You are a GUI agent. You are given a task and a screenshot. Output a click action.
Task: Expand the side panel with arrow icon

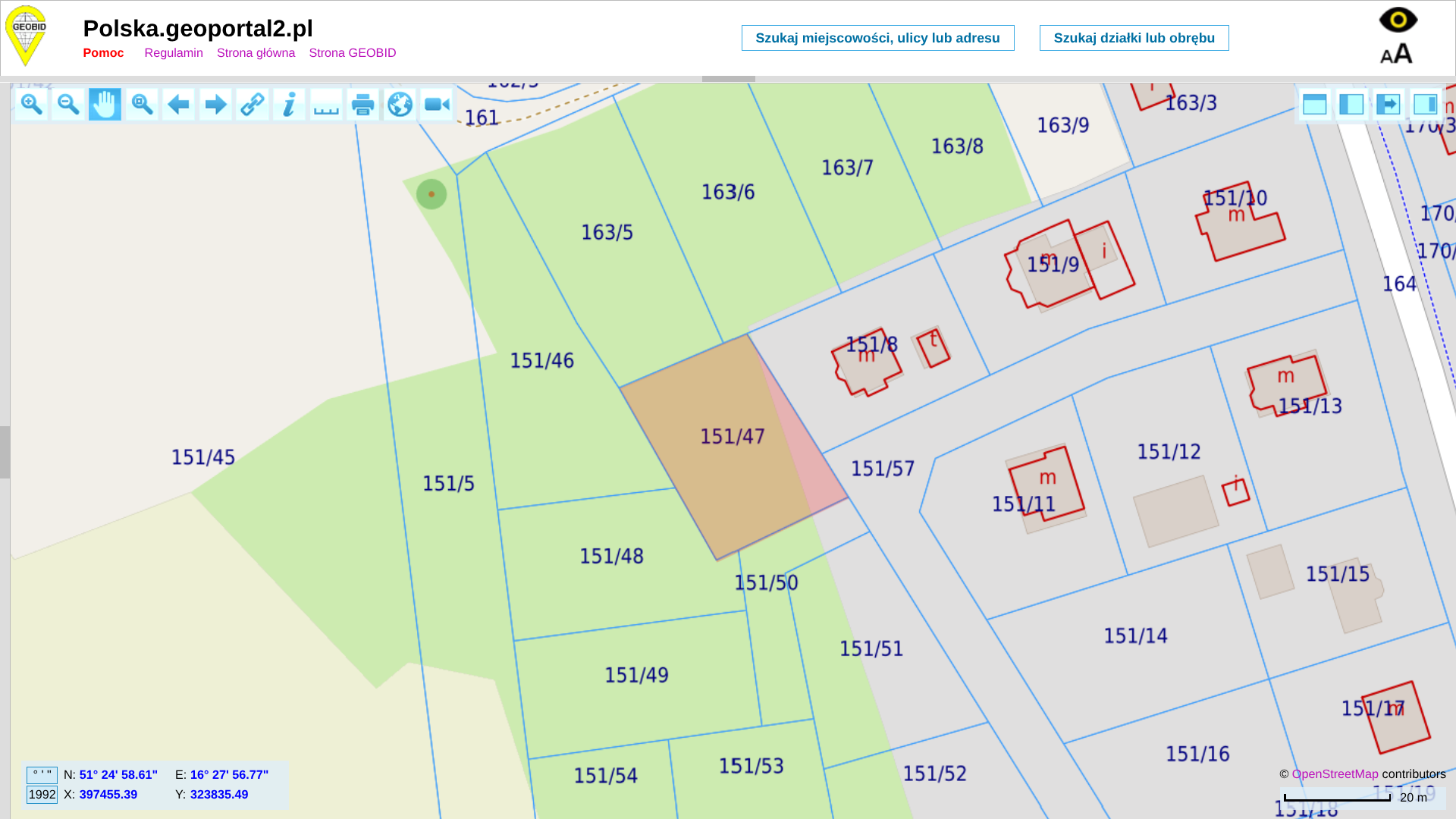[x=1389, y=105]
